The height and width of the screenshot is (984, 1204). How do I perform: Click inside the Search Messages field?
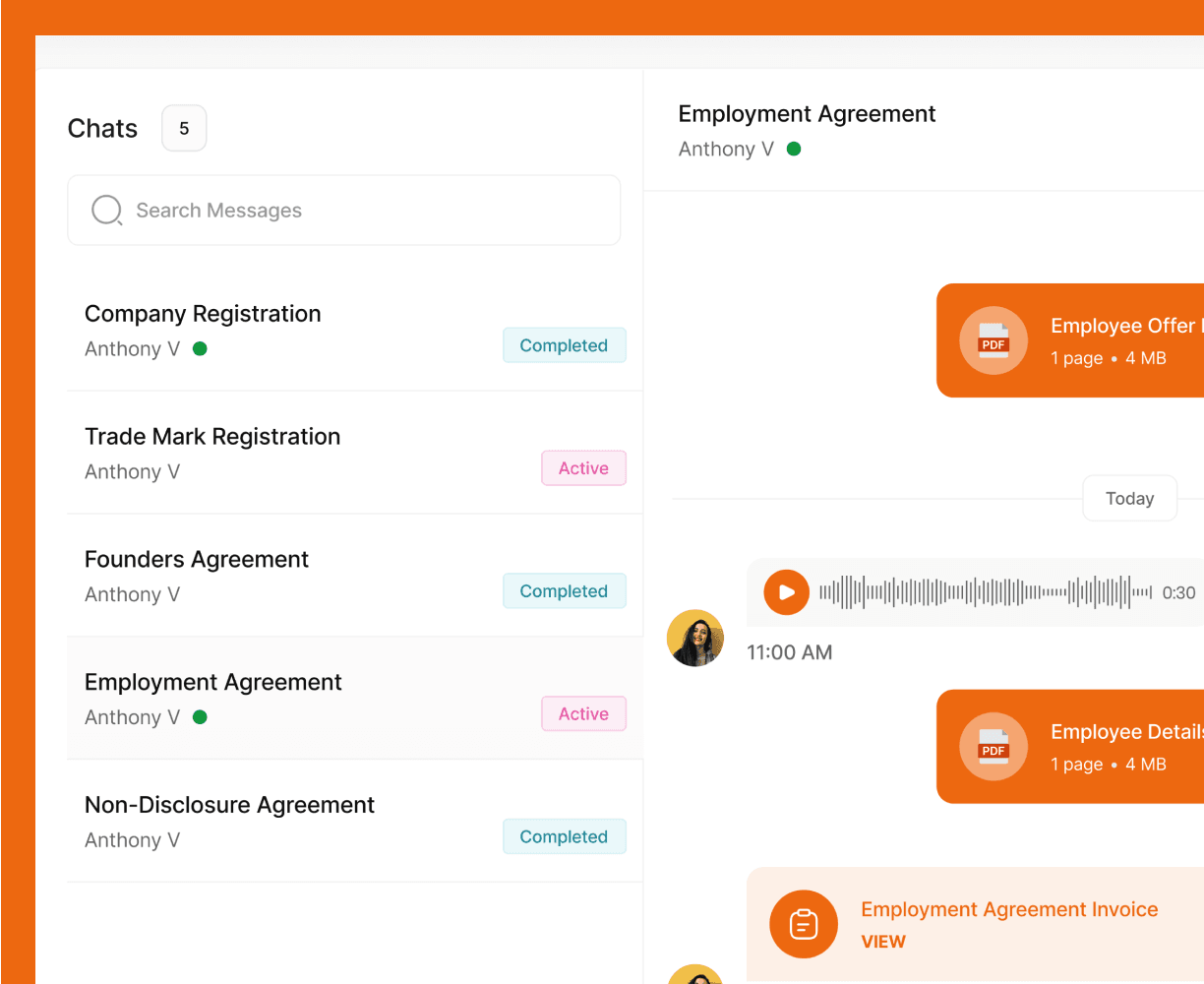tap(344, 210)
